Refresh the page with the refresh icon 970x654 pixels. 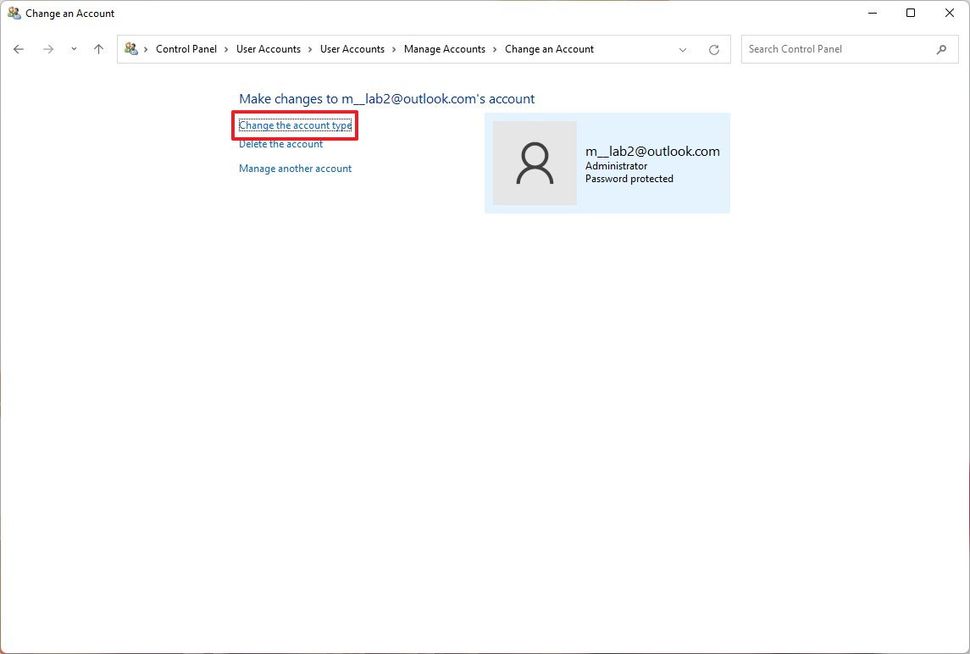pos(714,48)
